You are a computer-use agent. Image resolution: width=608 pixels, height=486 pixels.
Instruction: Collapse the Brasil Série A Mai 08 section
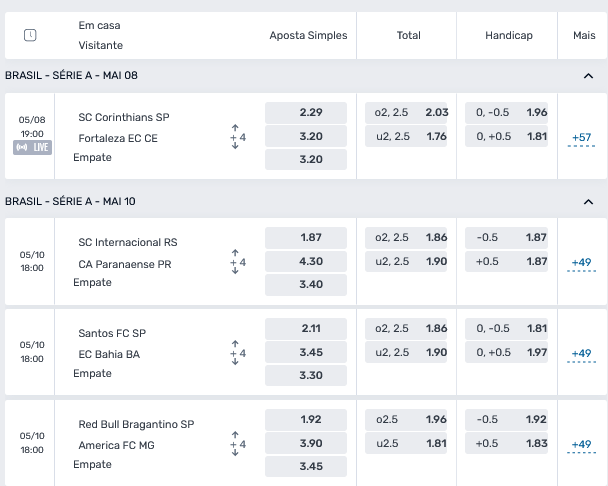pyautogui.click(x=588, y=76)
